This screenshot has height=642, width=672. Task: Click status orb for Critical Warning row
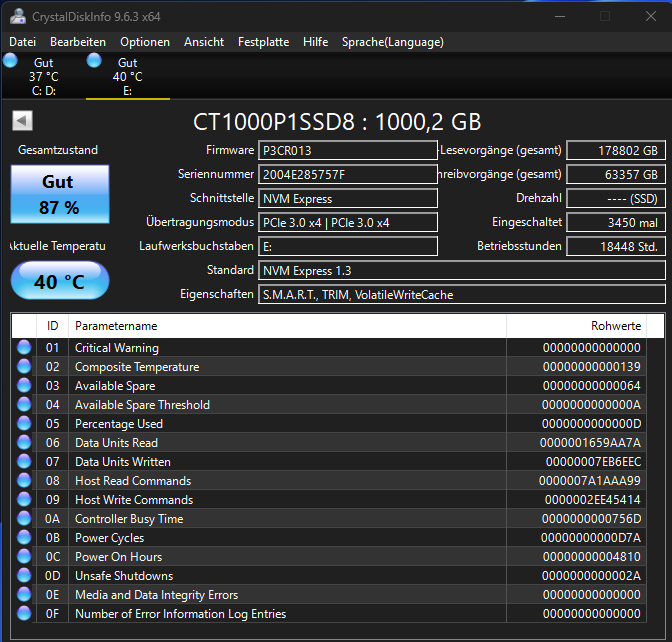click(x=24, y=347)
